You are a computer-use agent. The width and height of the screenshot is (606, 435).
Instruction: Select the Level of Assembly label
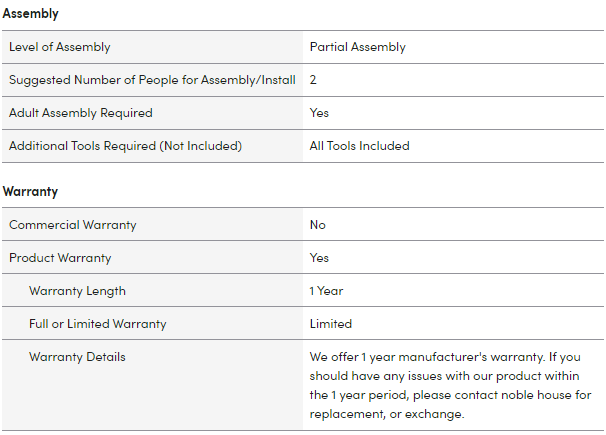[60, 47]
